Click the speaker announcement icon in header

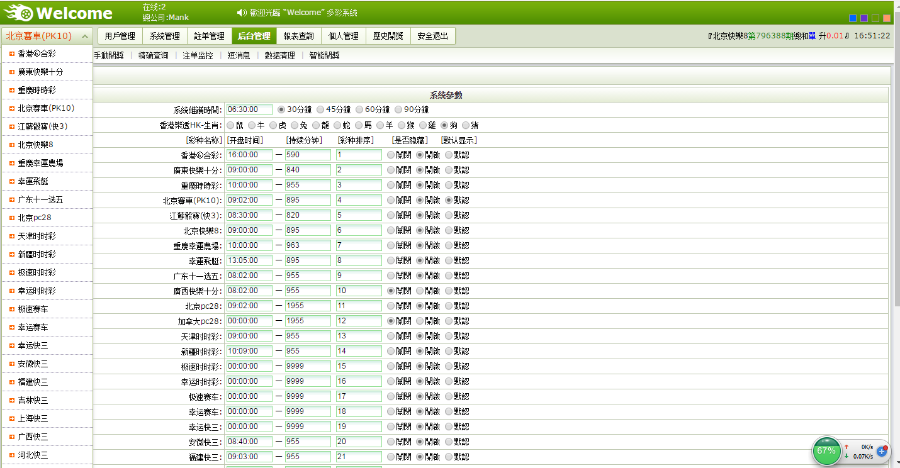point(241,13)
